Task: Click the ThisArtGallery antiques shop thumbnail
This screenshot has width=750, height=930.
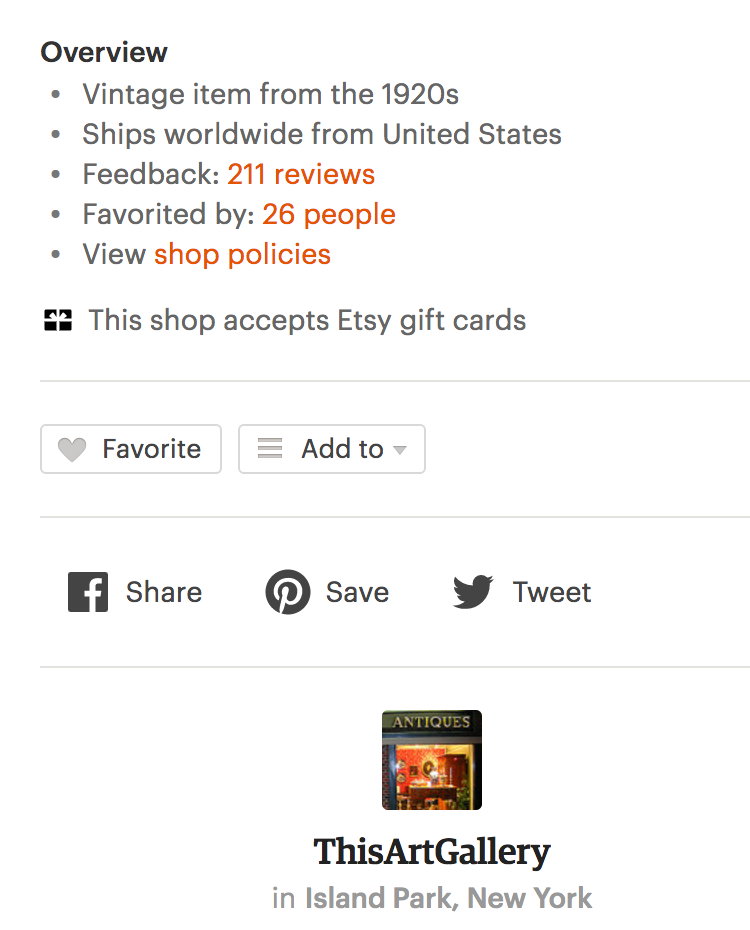Action: coord(432,760)
